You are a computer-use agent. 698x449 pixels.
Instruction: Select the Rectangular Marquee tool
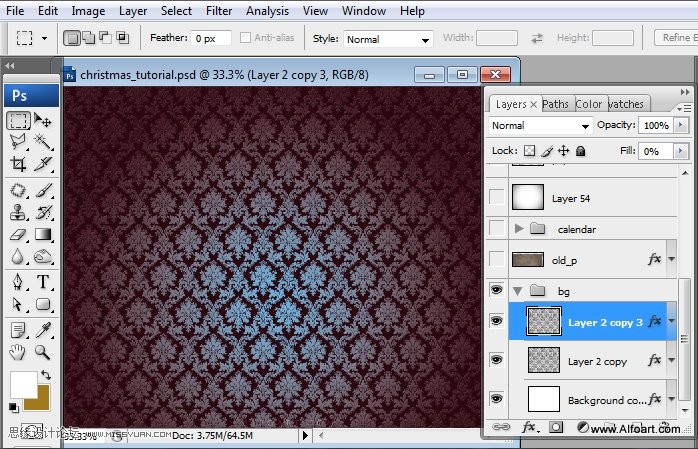(x=18, y=121)
